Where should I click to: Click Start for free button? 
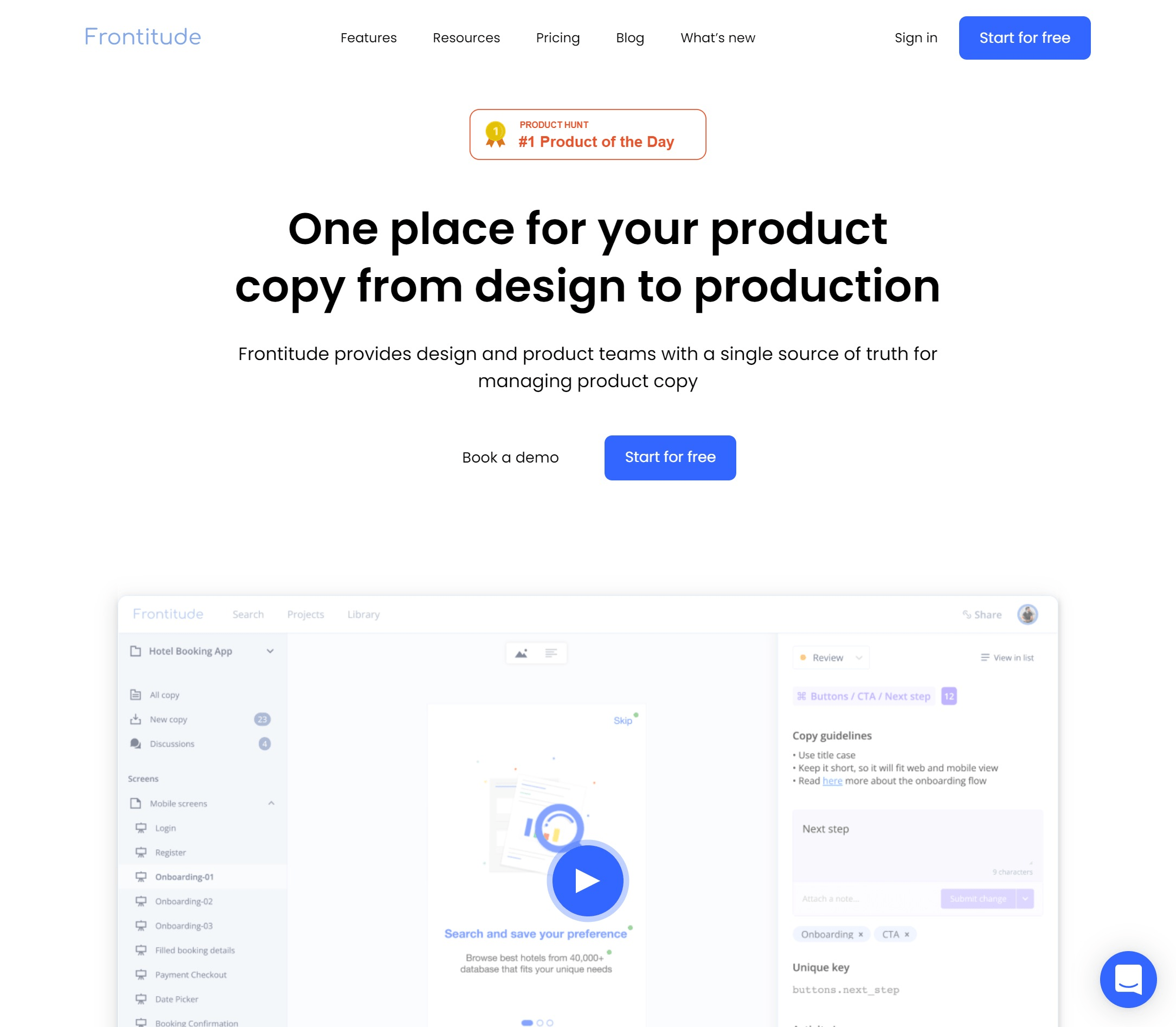(x=1024, y=38)
